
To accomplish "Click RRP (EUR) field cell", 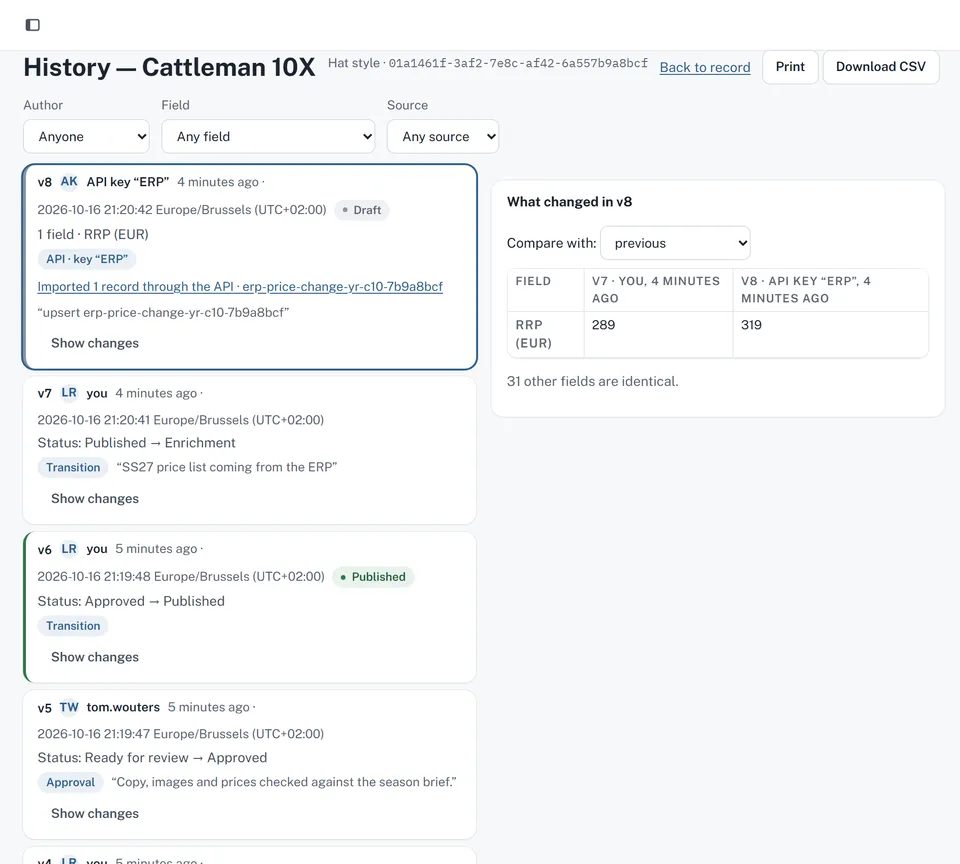I will point(546,334).
